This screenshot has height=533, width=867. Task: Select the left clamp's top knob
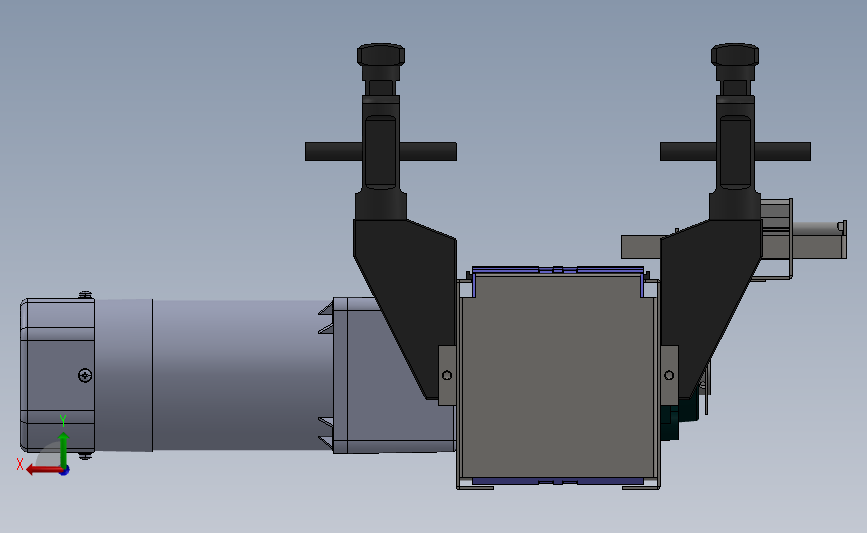pos(381,55)
